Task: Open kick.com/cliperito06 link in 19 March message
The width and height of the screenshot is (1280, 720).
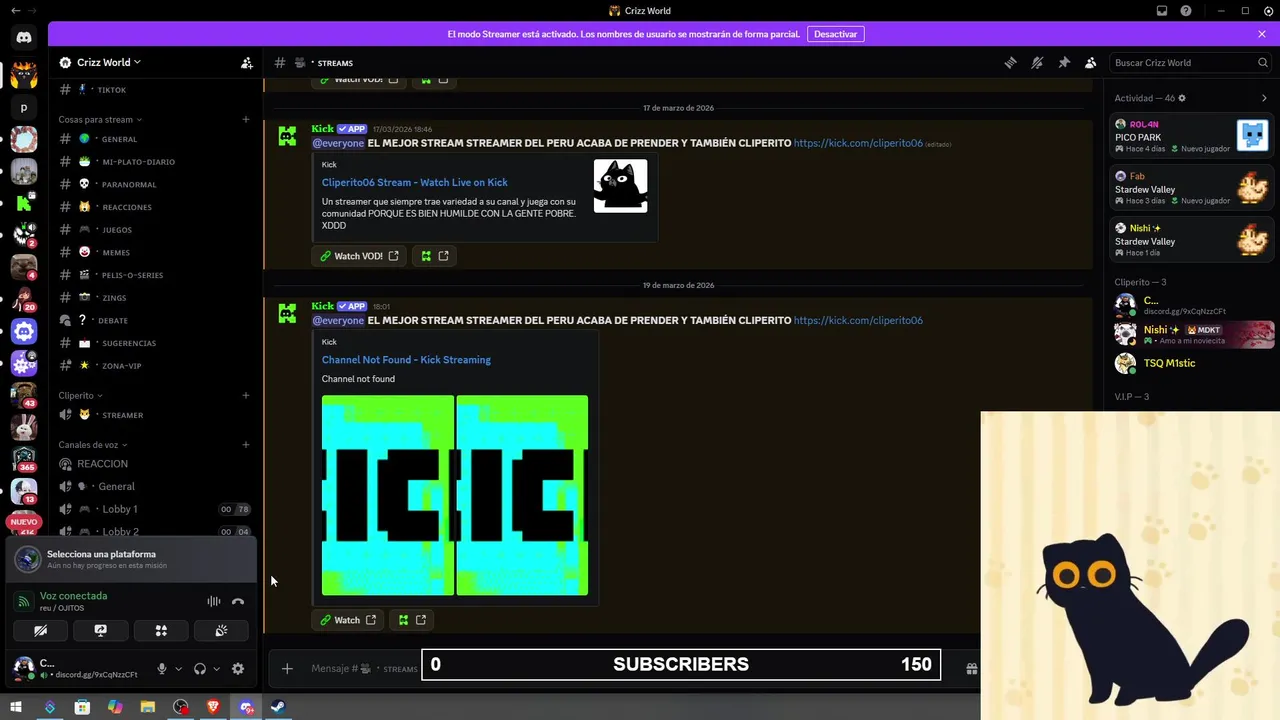Action: pos(858,321)
